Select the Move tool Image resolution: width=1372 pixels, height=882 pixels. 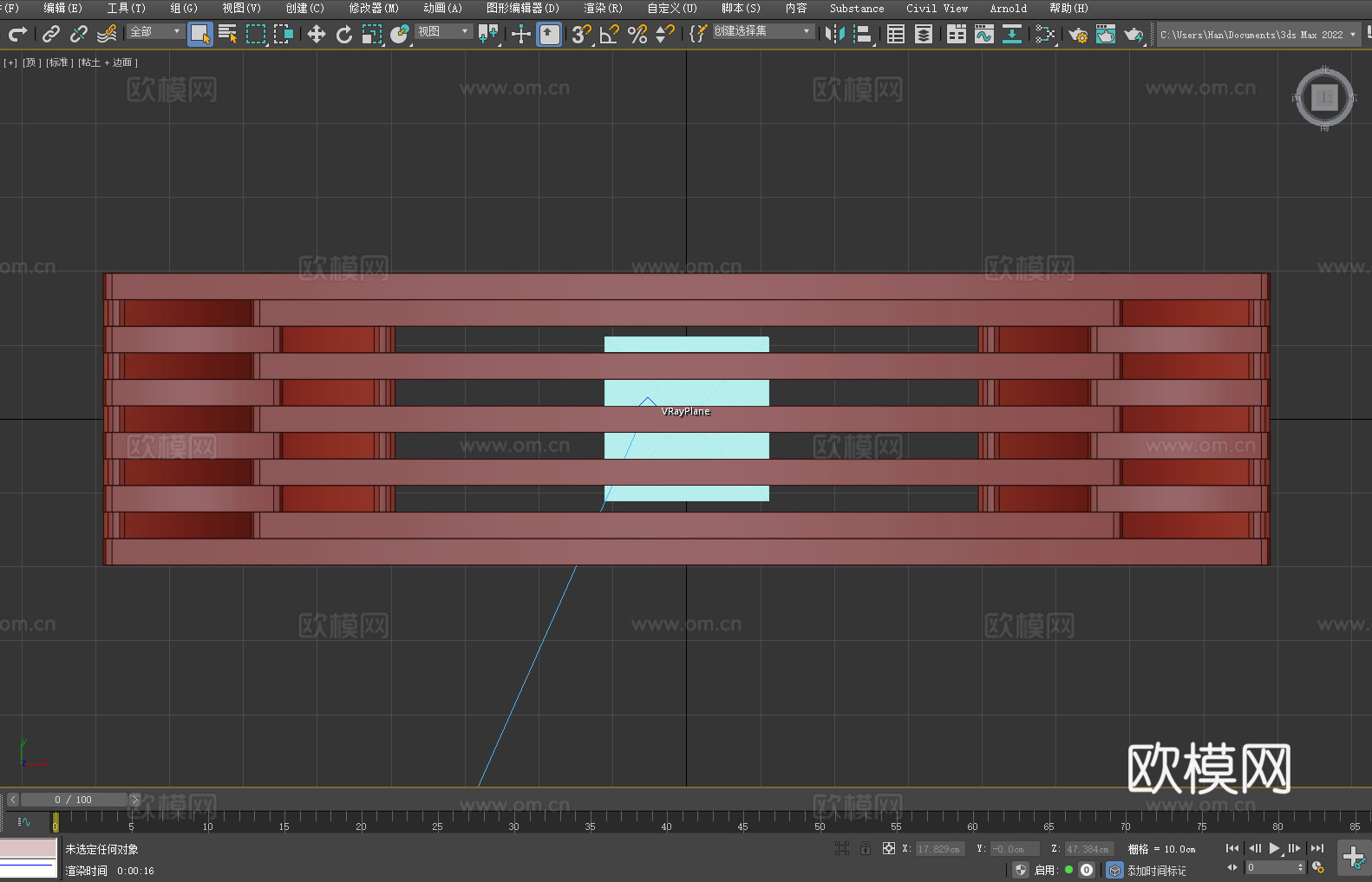click(x=317, y=34)
